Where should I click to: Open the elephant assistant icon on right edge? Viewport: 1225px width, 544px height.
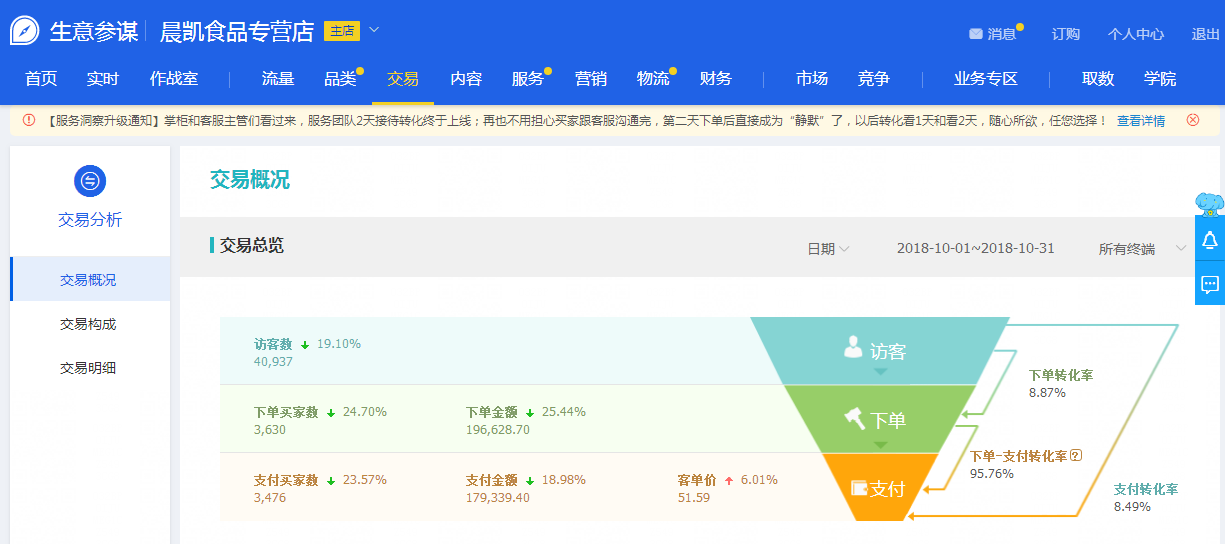pos(1210,204)
